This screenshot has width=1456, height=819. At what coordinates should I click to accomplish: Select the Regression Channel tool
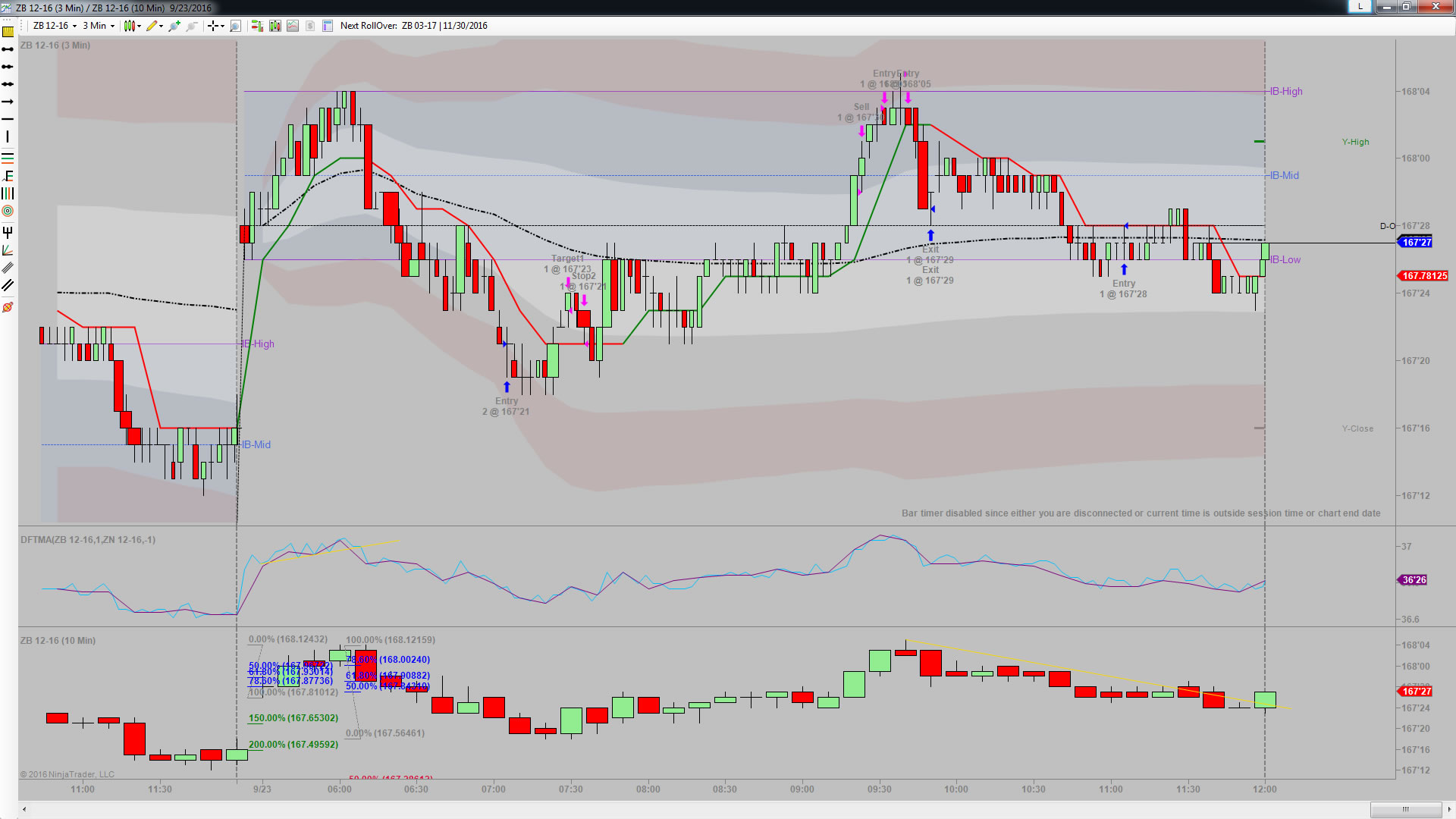pos(8,268)
